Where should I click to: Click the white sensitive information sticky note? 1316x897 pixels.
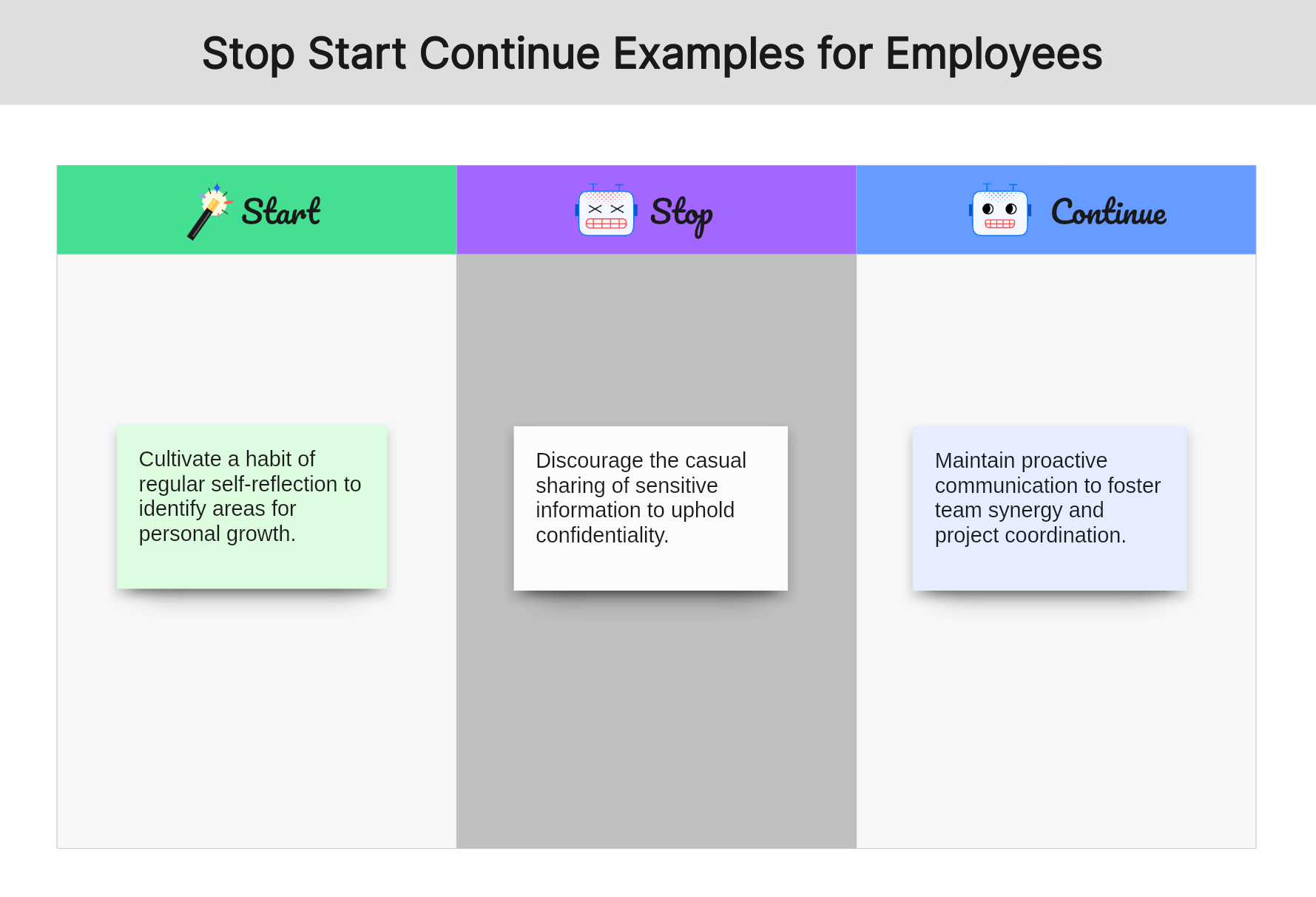click(x=650, y=508)
